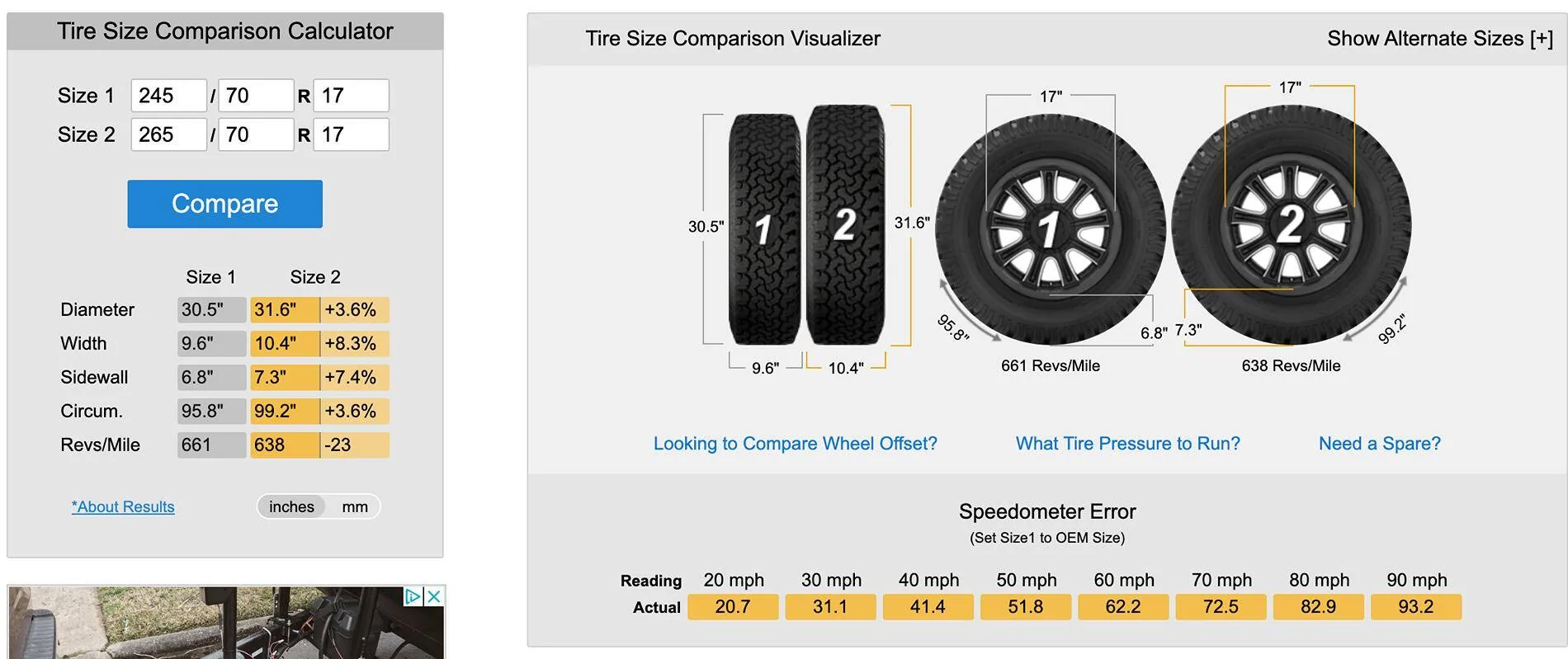1568x659 pixels.
Task: Click the tire 1 tread image
Action: (x=764, y=228)
